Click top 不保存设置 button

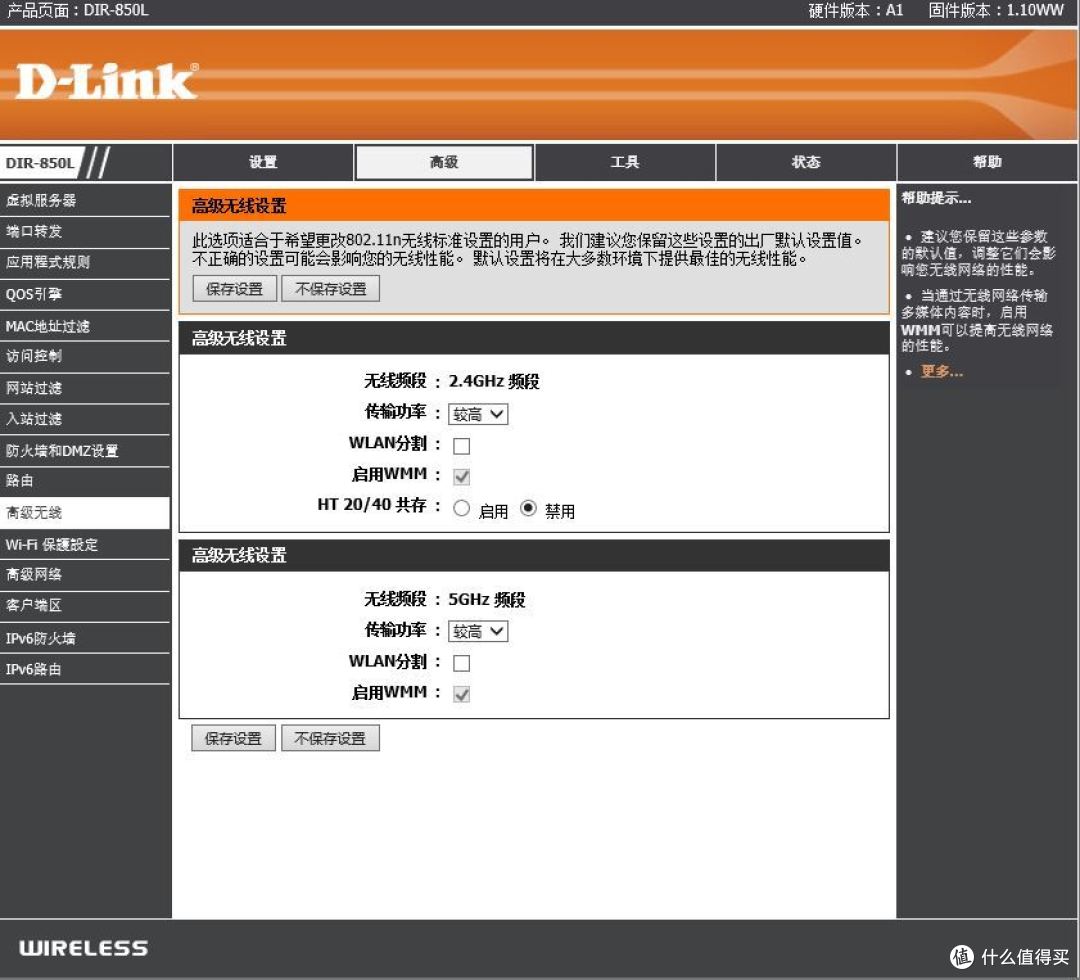331,289
